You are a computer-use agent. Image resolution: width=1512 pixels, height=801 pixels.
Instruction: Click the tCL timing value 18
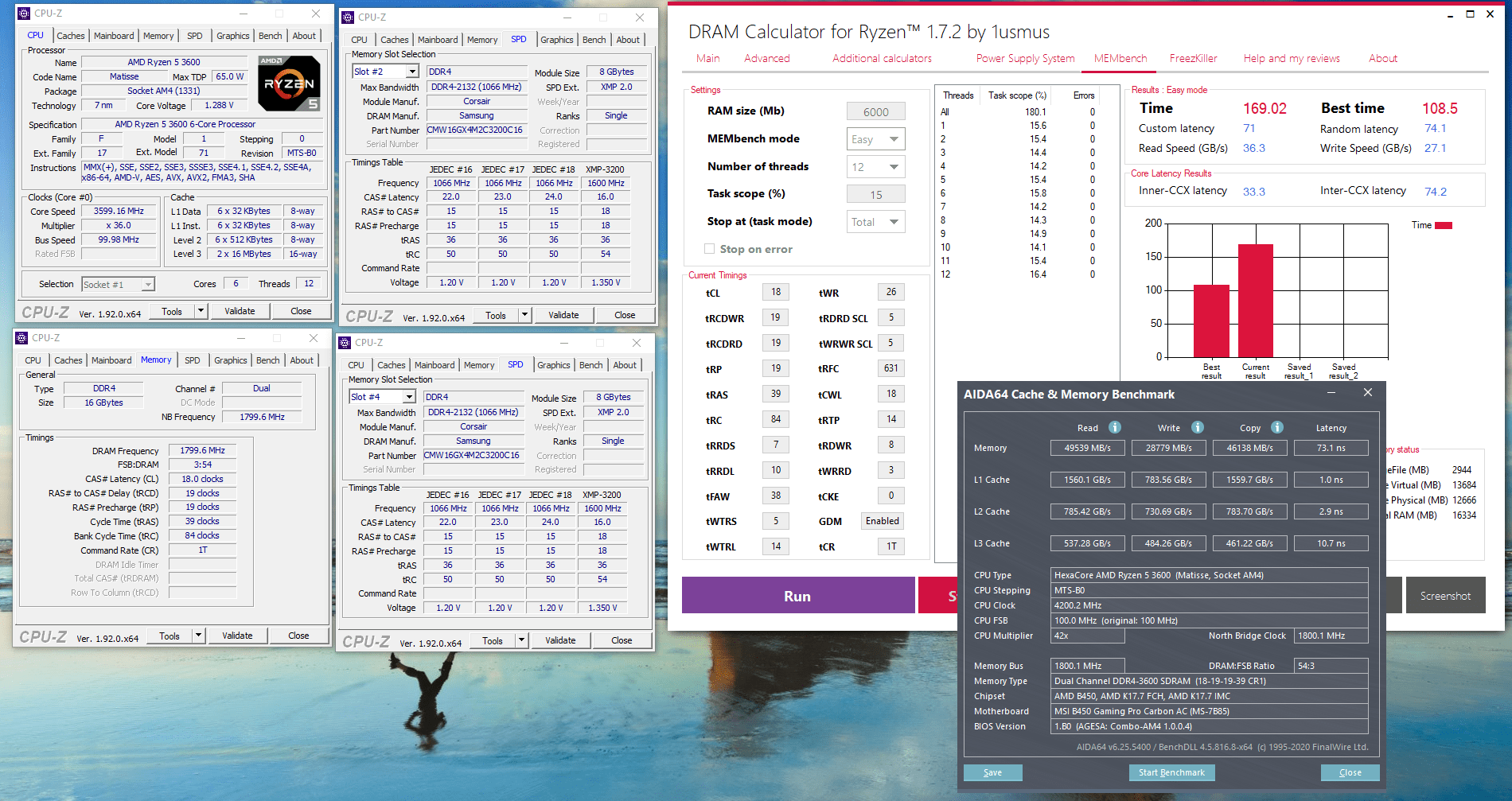(x=776, y=292)
